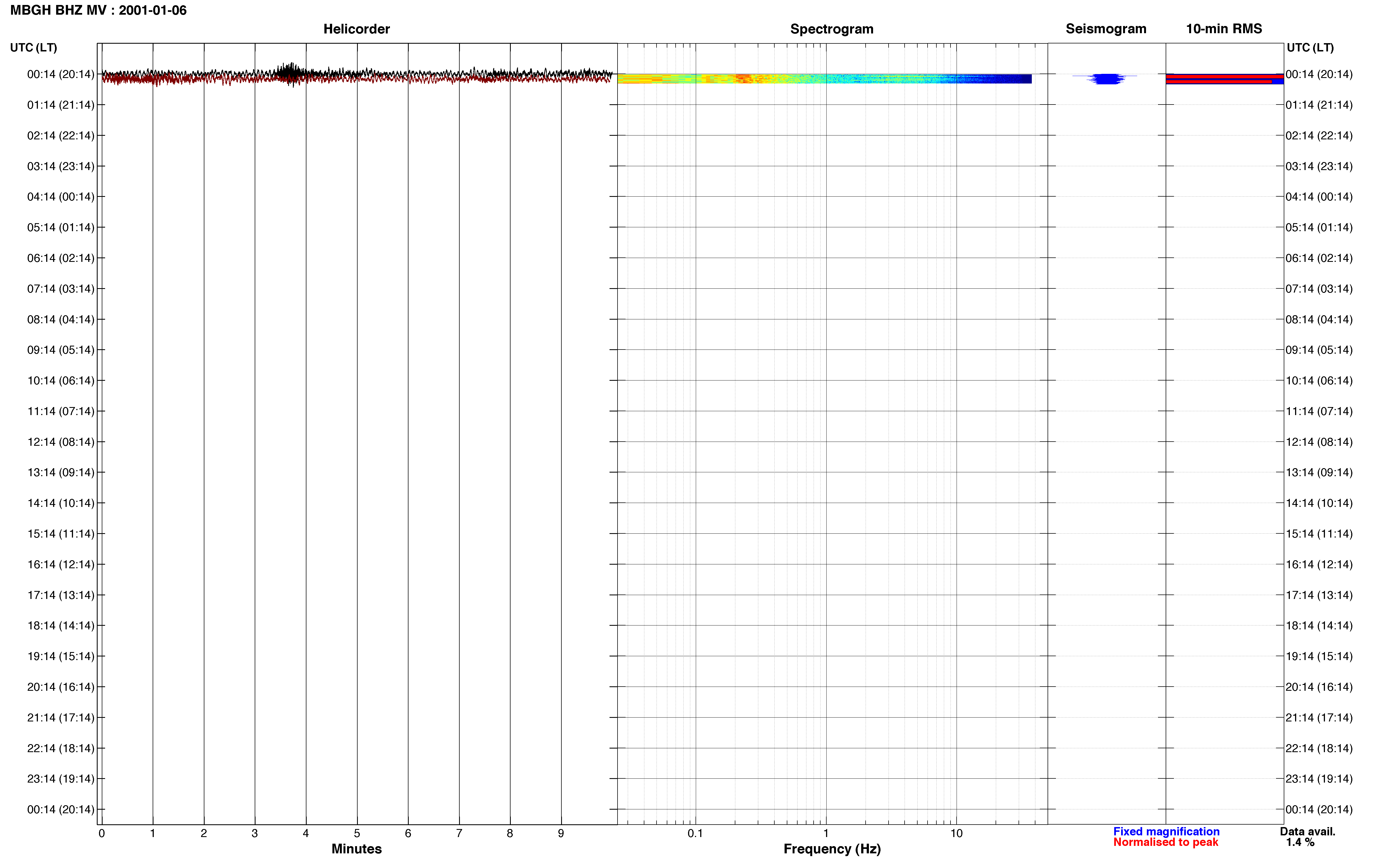The image size is (1388, 868).
Task: Click the Data avail. label
Action: tap(1308, 831)
